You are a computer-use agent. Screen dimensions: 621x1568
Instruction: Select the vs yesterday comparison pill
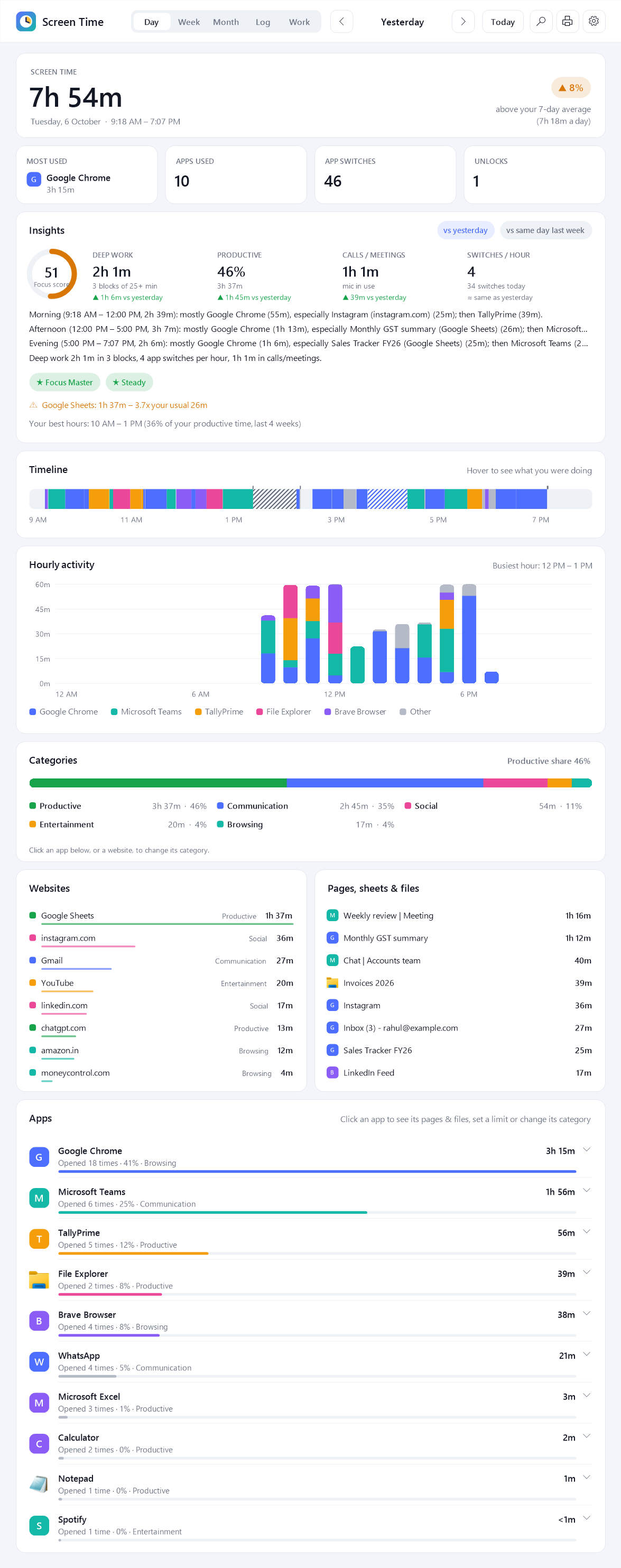[465, 230]
